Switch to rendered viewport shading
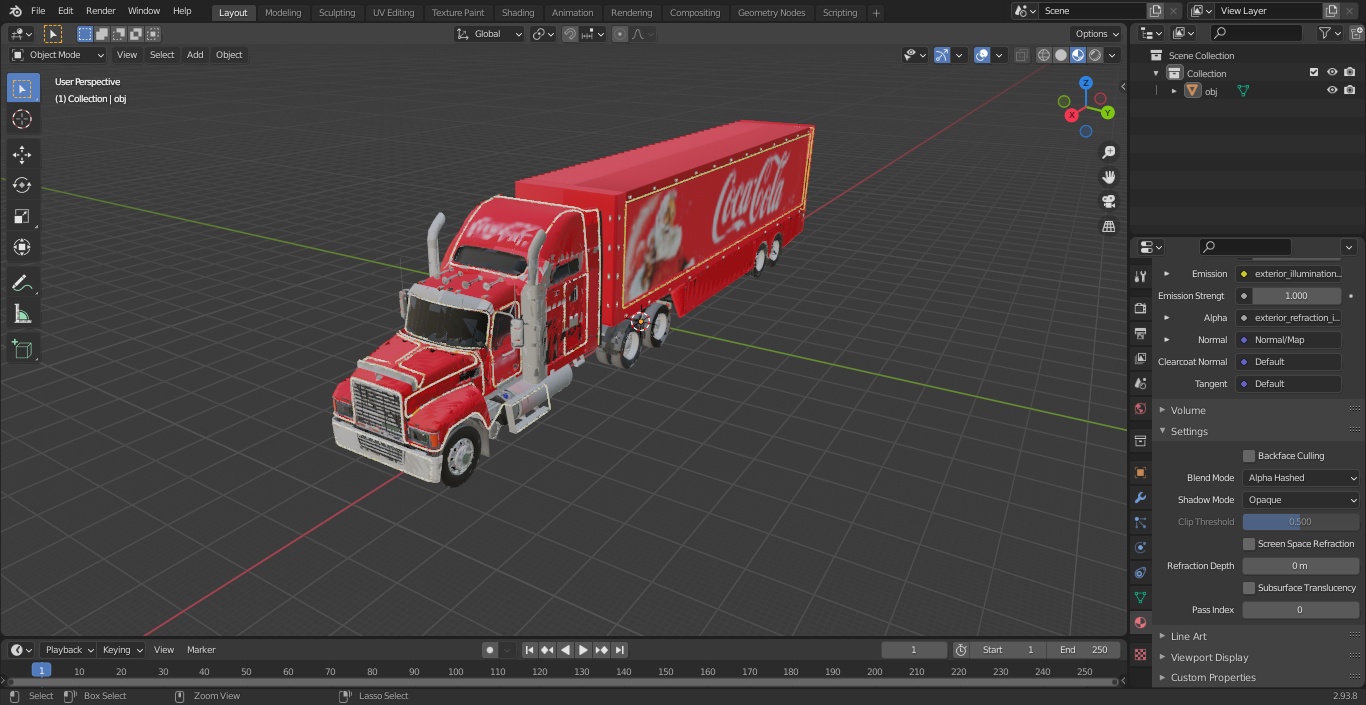1366x705 pixels. 1095,55
